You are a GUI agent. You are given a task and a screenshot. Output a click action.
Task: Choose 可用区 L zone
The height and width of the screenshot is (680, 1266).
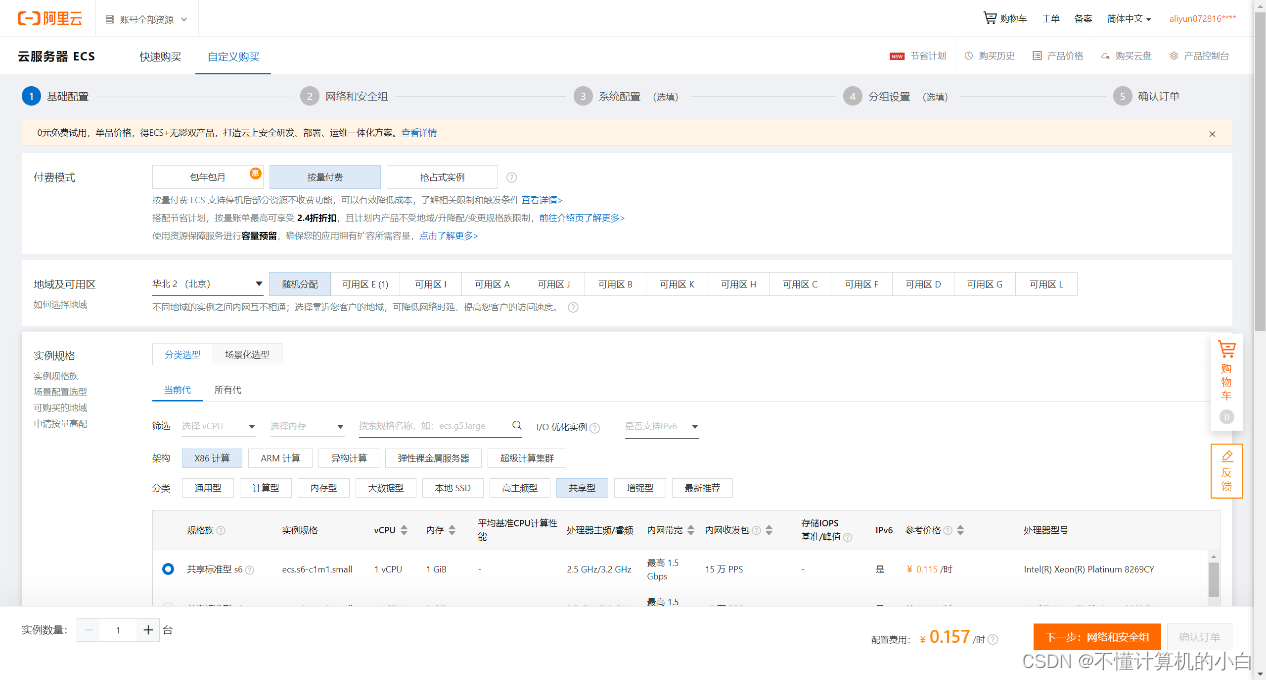pyautogui.click(x=1047, y=284)
